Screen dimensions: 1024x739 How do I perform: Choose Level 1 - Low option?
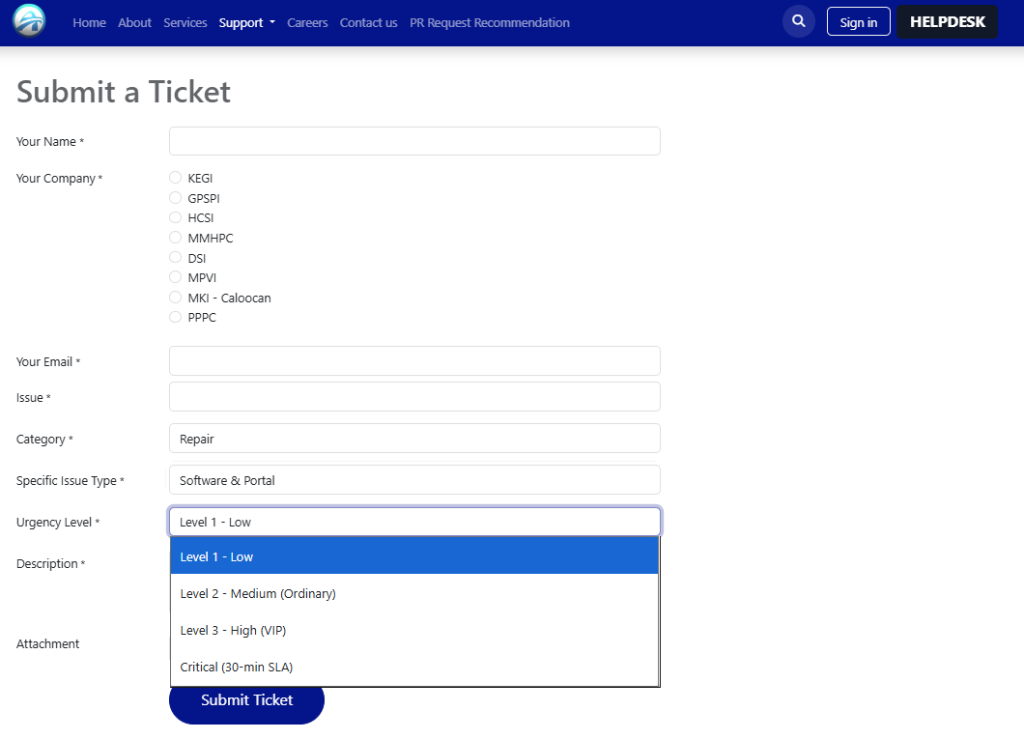pyautogui.click(x=414, y=556)
